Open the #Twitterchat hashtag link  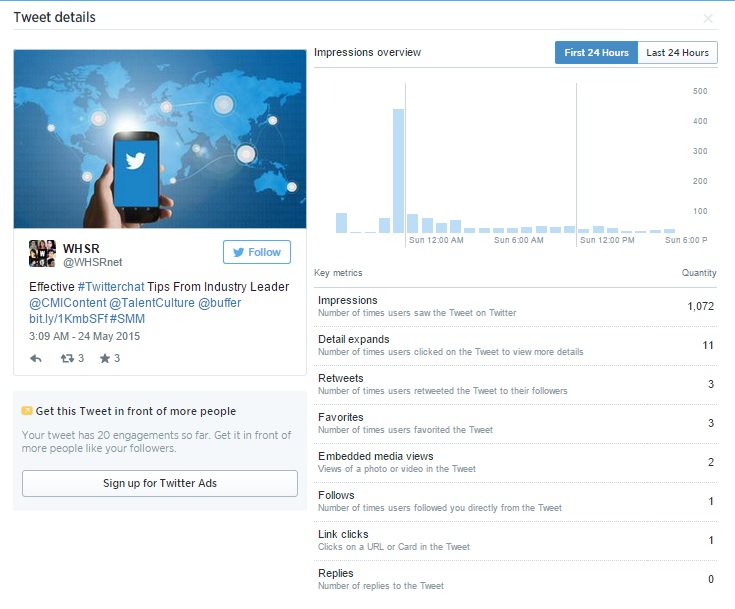tap(111, 286)
